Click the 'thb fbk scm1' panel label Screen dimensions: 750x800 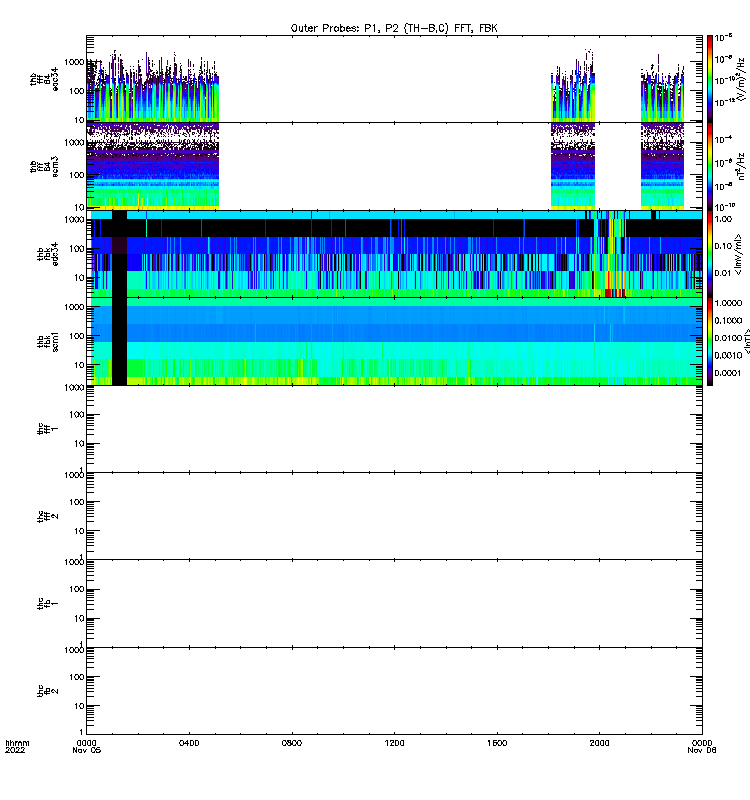pyautogui.click(x=48, y=342)
